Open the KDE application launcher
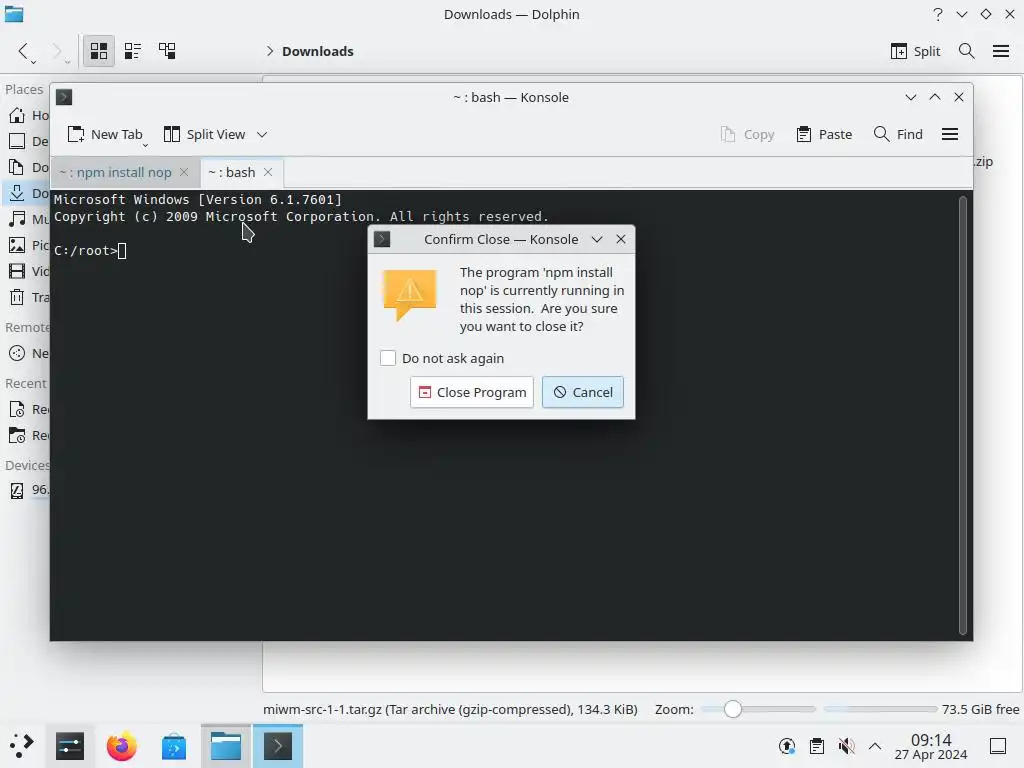This screenshot has width=1024, height=768. (22, 746)
